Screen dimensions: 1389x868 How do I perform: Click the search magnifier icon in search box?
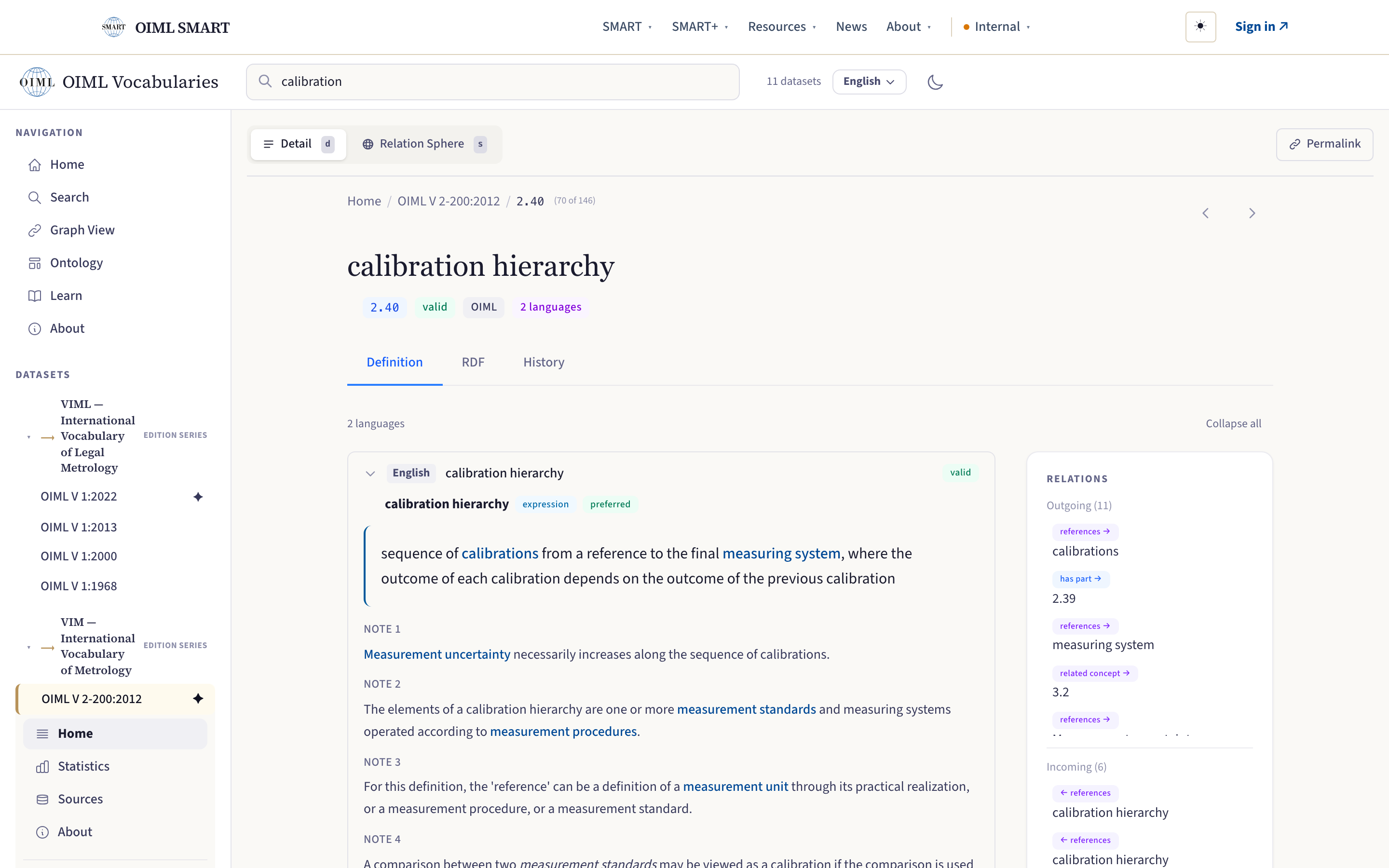tap(265, 81)
